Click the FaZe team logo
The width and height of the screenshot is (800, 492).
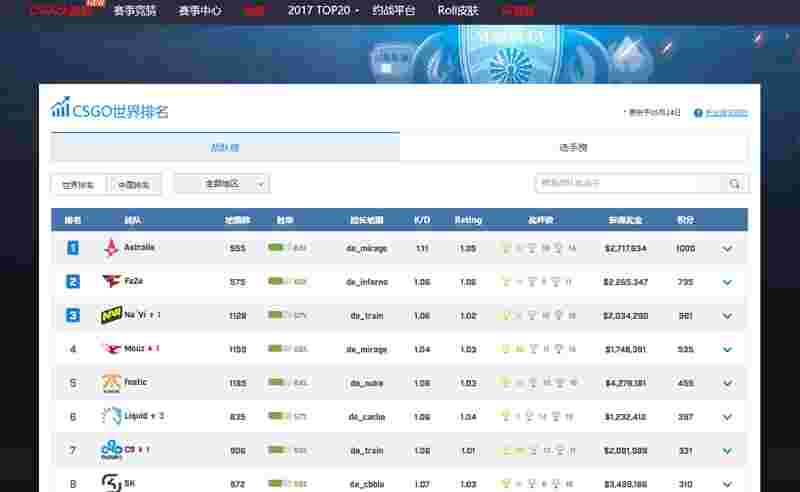pyautogui.click(x=111, y=281)
